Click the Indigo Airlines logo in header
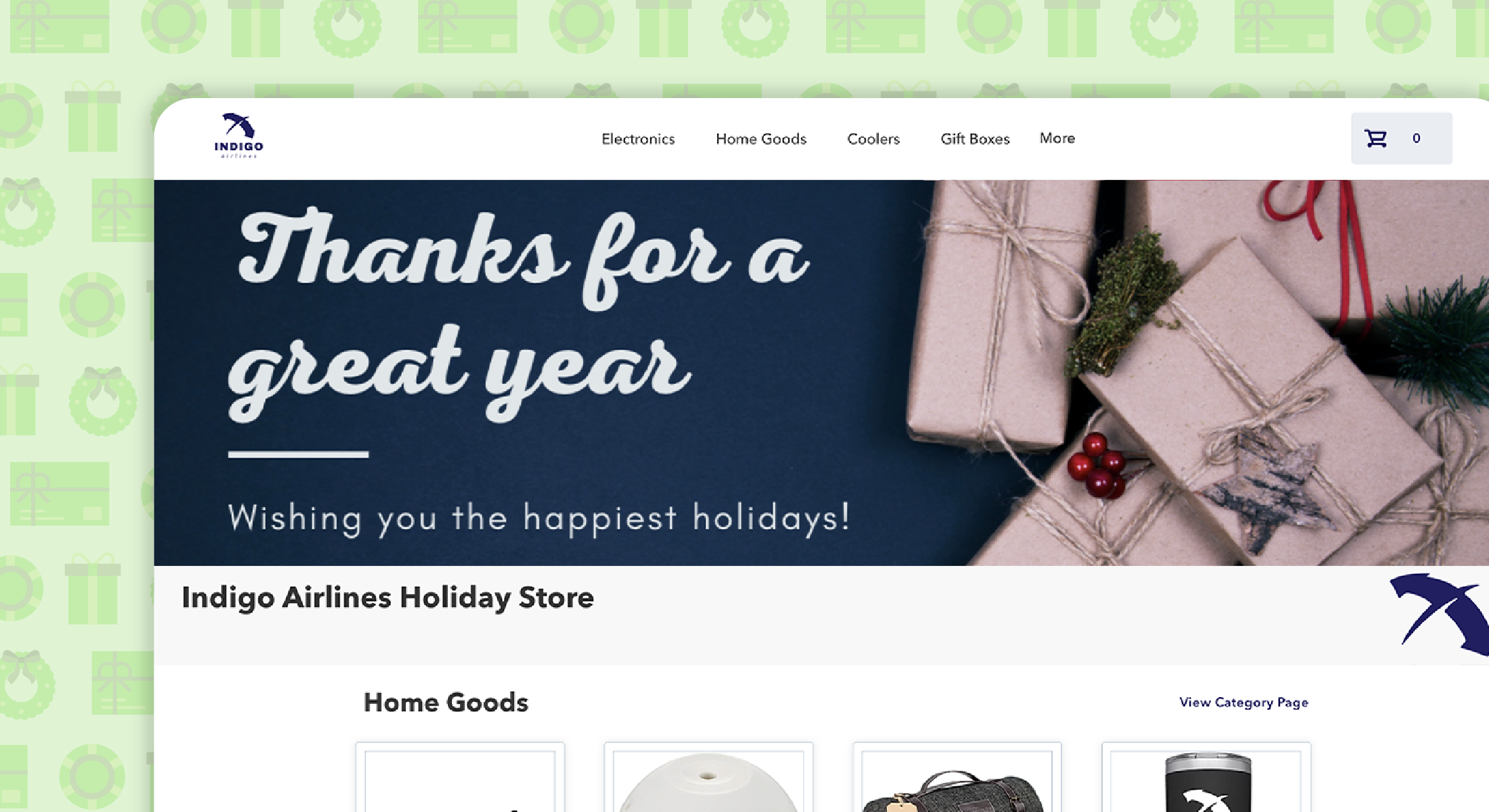This screenshot has width=1489, height=812. coord(239,136)
